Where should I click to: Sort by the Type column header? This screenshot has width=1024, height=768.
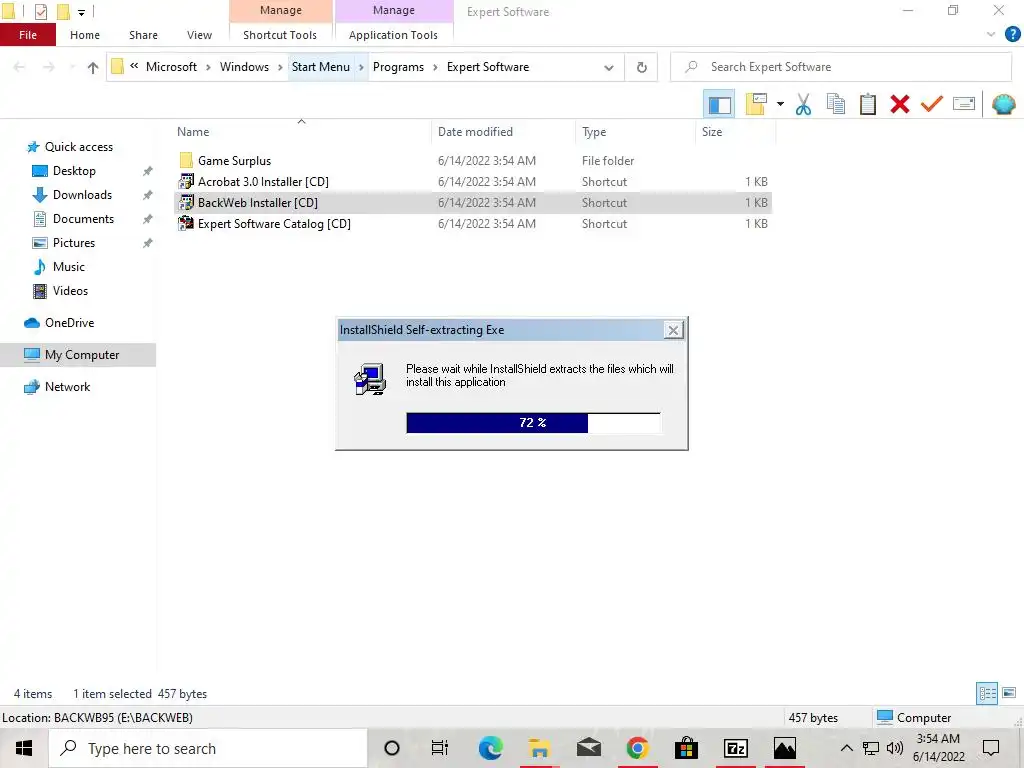[x=594, y=132]
